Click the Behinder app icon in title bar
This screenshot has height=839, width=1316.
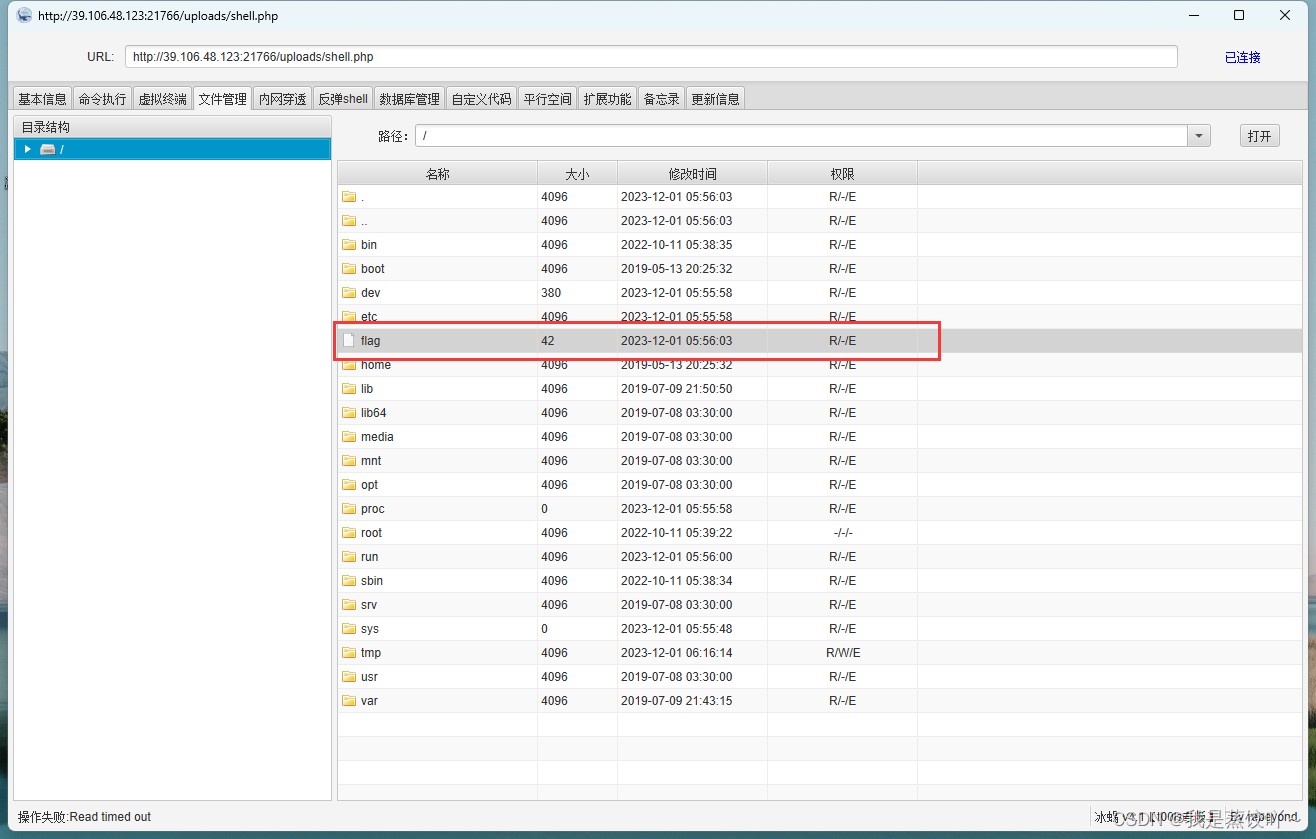pyautogui.click(x=24, y=15)
